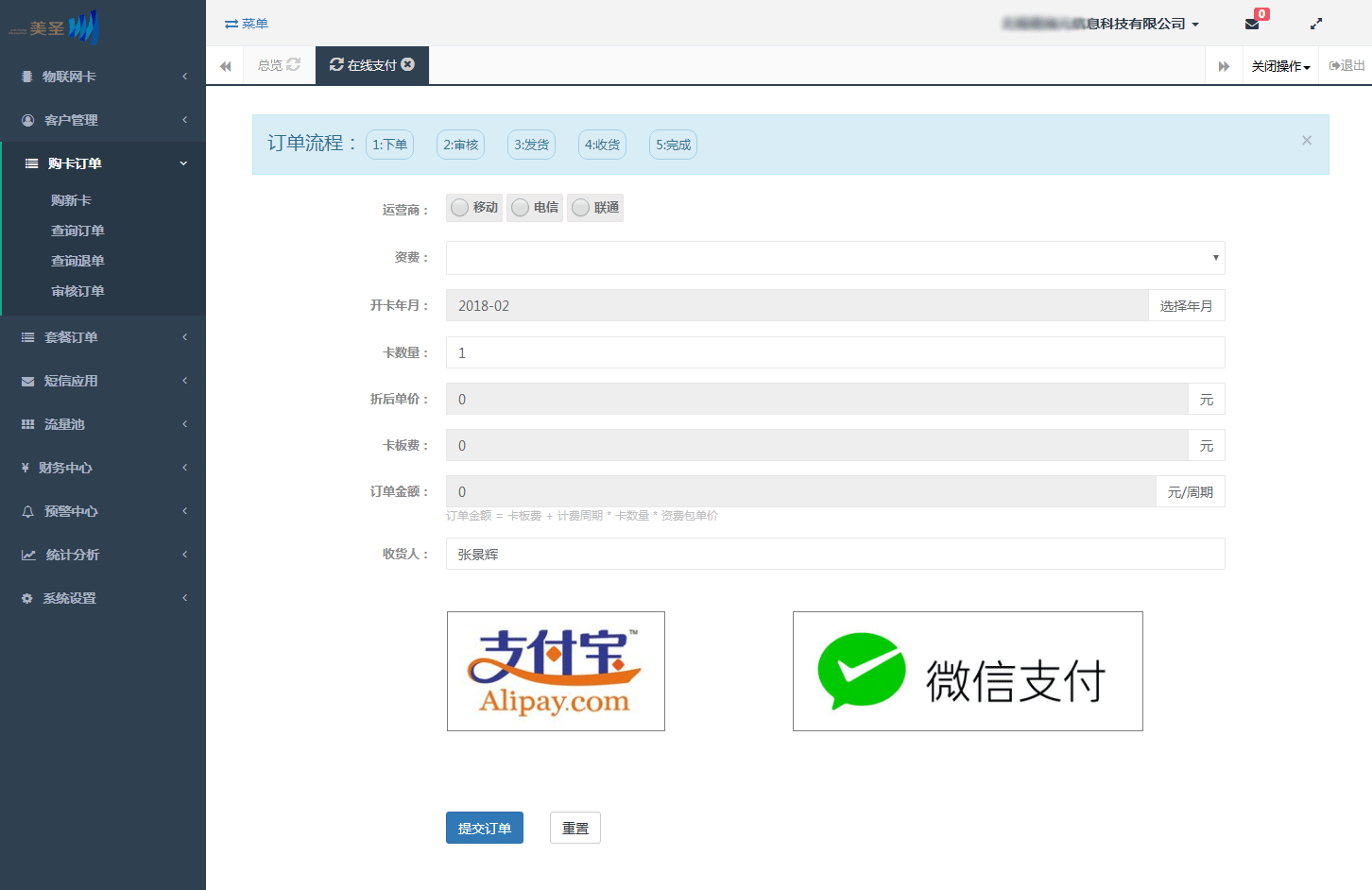Open company account dropdown
The width and height of the screenshot is (1372, 890).
(1101, 24)
